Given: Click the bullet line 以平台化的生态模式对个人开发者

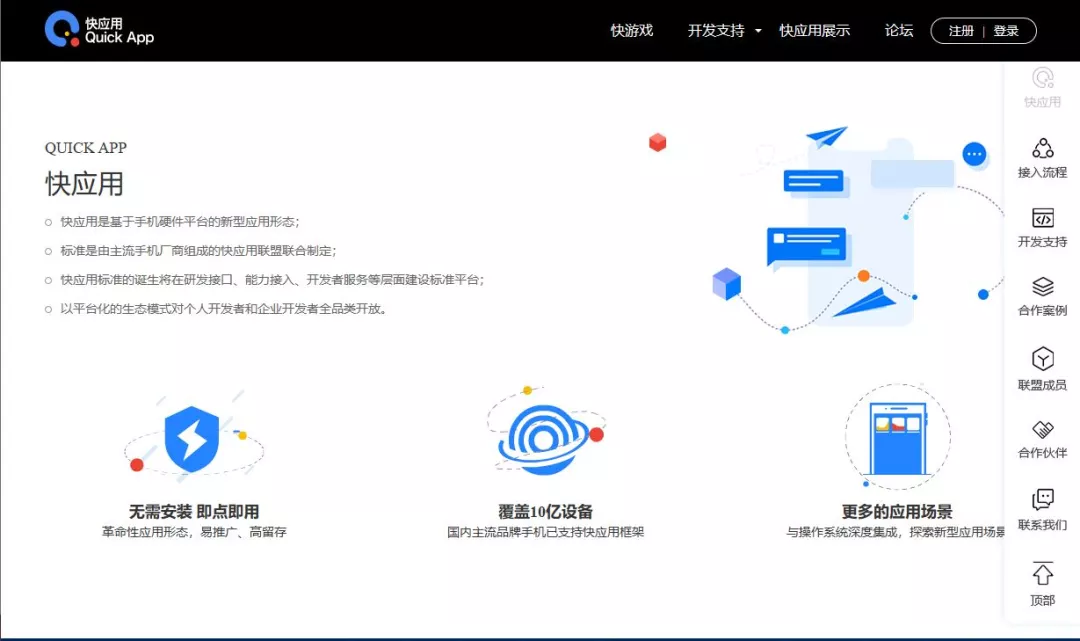Looking at the screenshot, I should (223, 308).
